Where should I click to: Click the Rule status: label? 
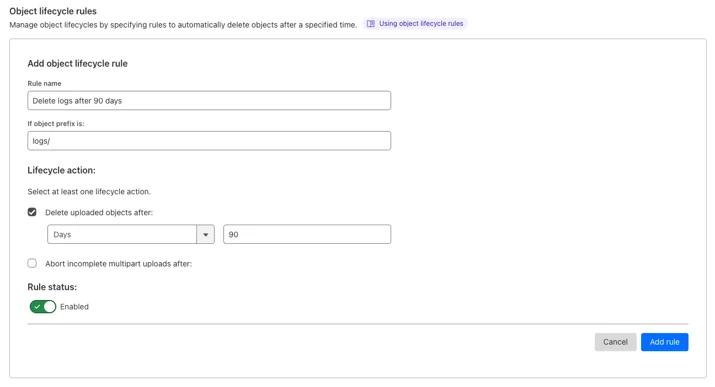[52, 287]
